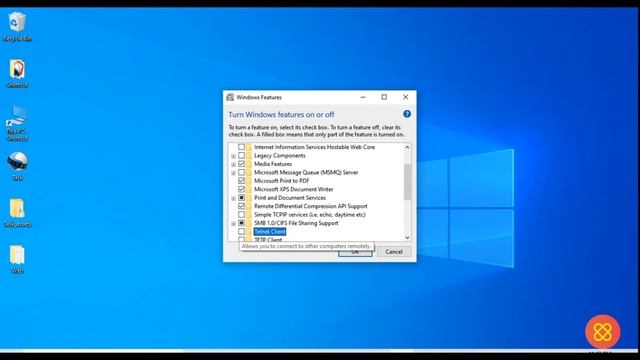Click folder icon beside MSMQ Server
Screen dimensions: 640x360
(x=249, y=173)
